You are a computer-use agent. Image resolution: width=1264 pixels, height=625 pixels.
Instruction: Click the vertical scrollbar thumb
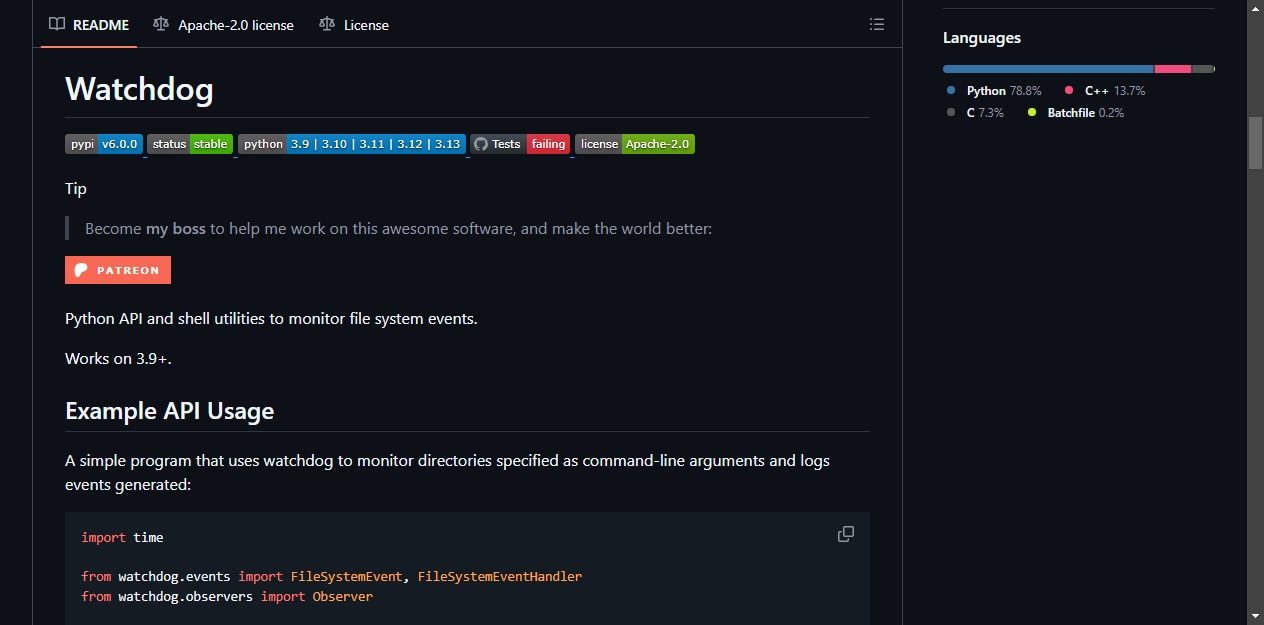click(x=1255, y=143)
